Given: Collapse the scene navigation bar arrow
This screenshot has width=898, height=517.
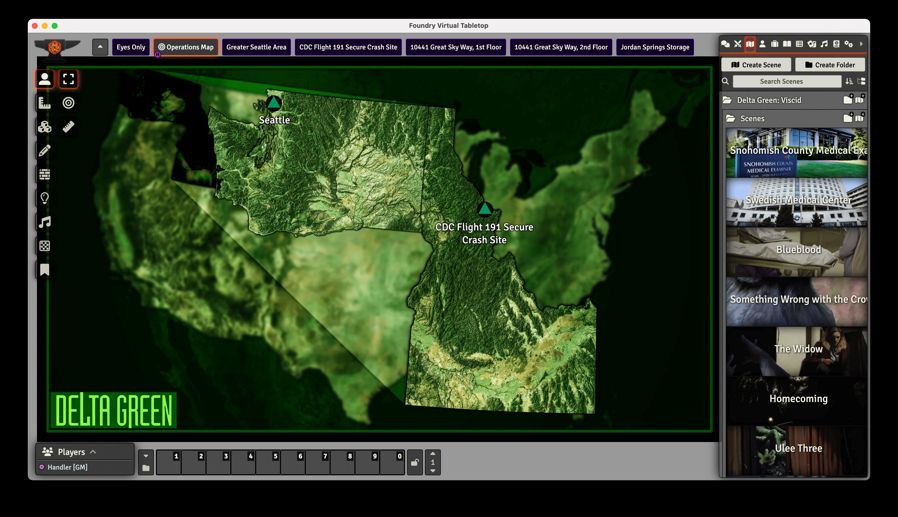Looking at the screenshot, I should (100, 47).
